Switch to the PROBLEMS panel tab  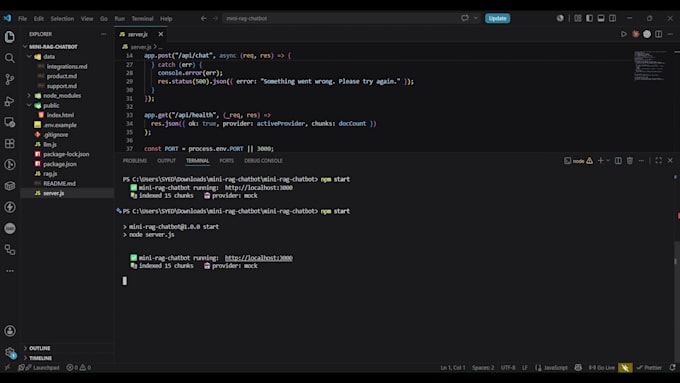135,160
